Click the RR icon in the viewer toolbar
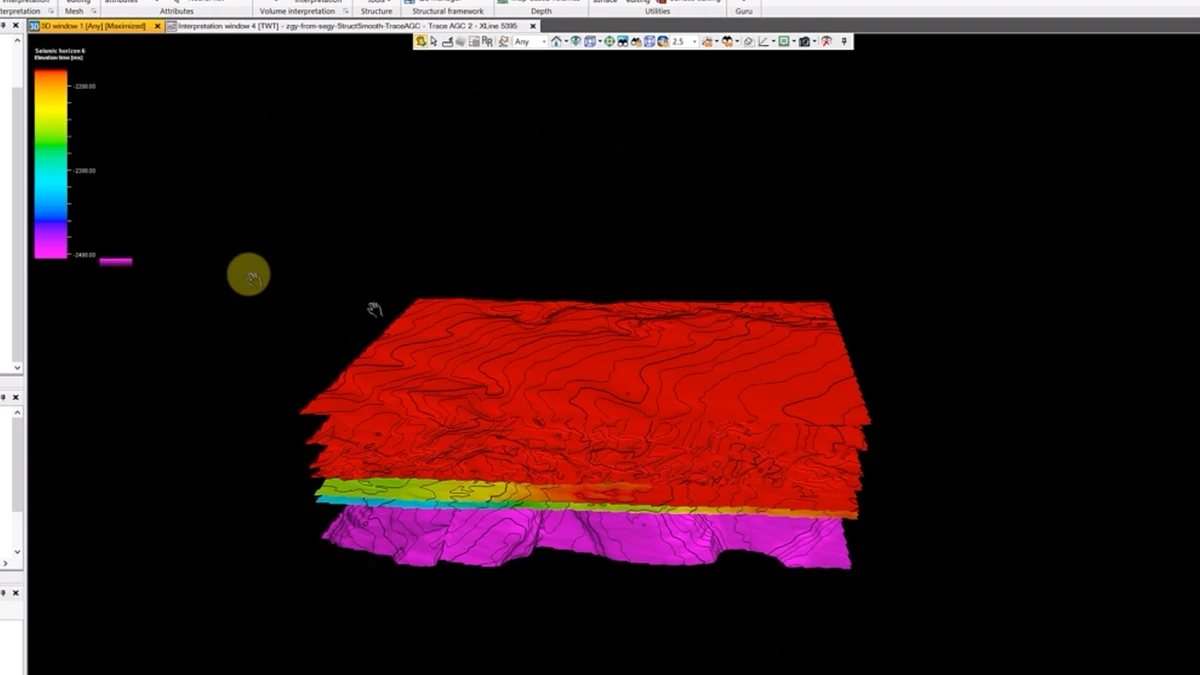The height and width of the screenshot is (675, 1200). (487, 42)
